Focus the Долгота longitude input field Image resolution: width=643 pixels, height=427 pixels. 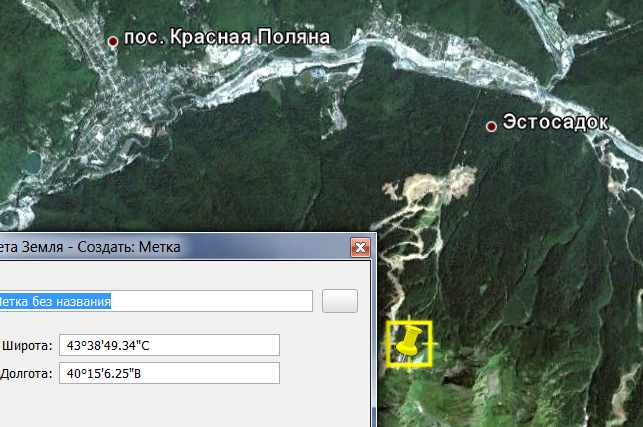(168, 373)
